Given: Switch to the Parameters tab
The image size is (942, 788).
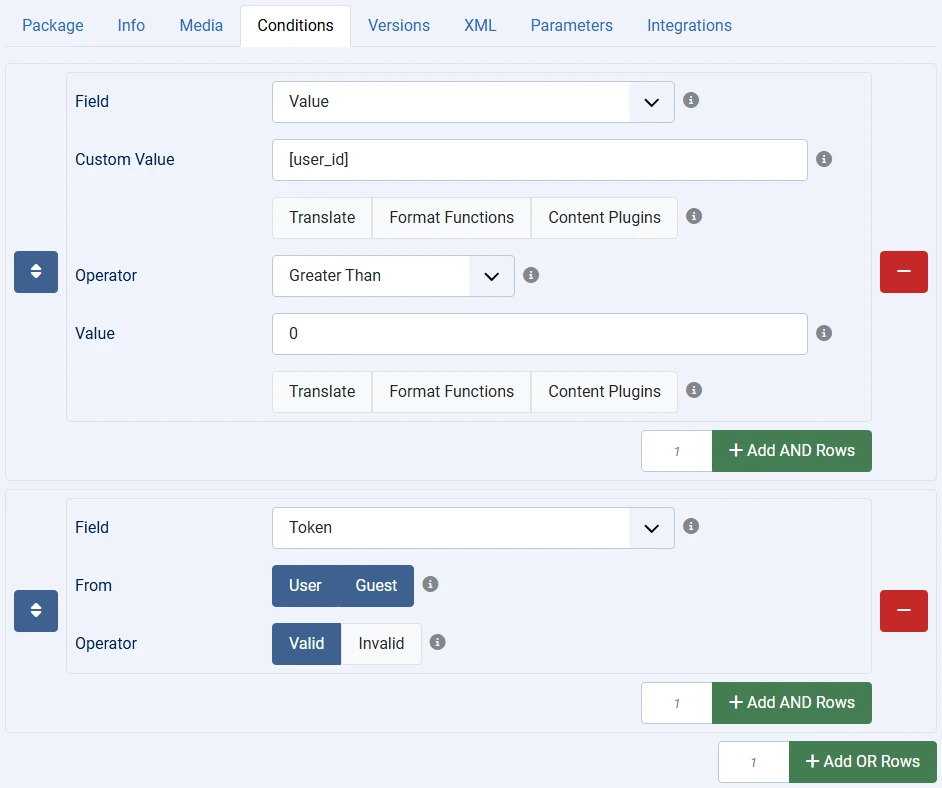Looking at the screenshot, I should (x=571, y=26).
